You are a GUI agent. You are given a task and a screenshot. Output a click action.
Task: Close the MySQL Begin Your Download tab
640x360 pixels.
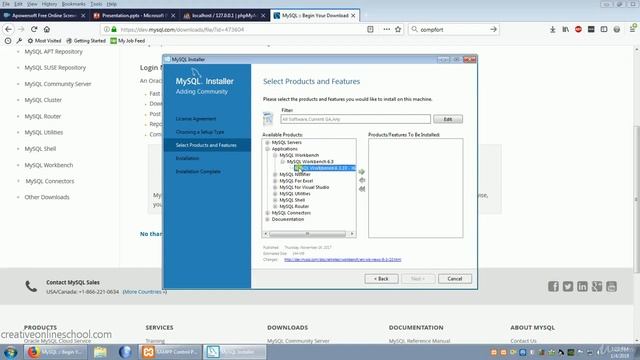353,16
